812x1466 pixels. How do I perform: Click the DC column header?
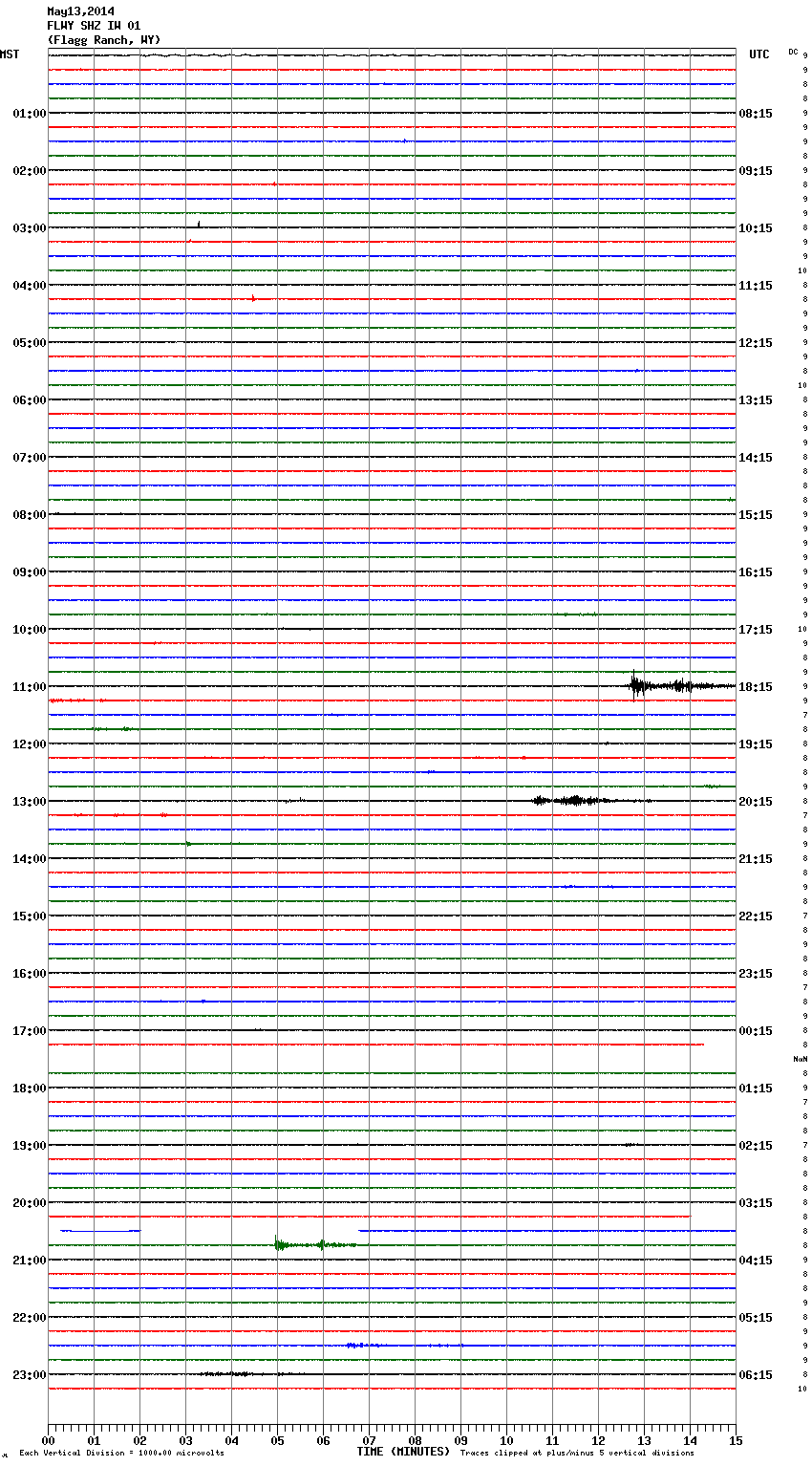(x=793, y=52)
